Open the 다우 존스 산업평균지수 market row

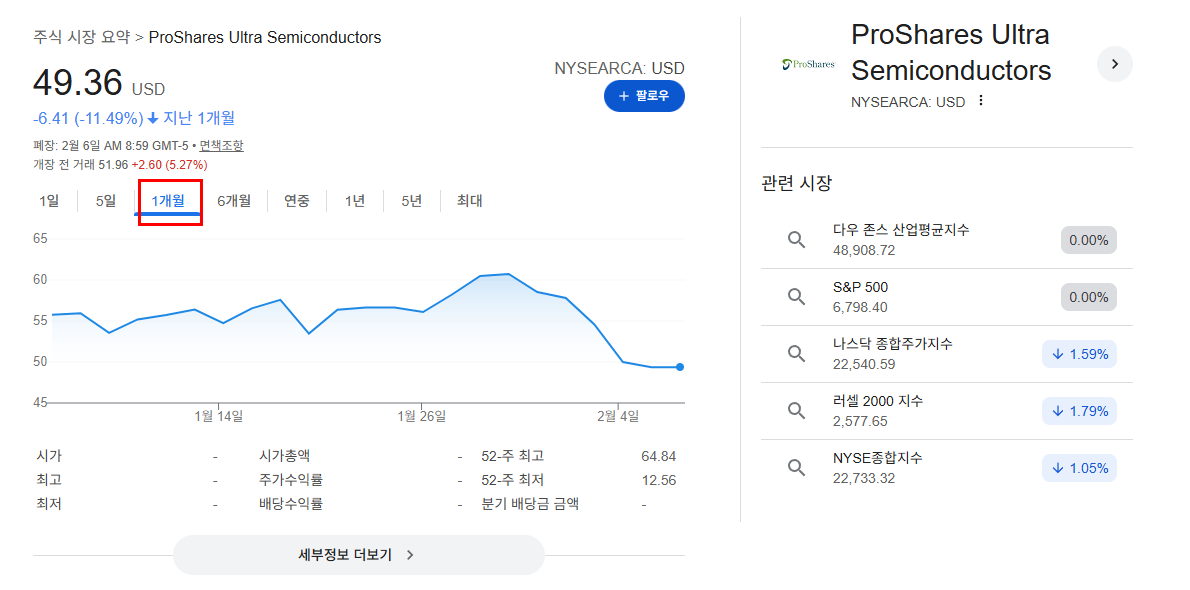946,240
